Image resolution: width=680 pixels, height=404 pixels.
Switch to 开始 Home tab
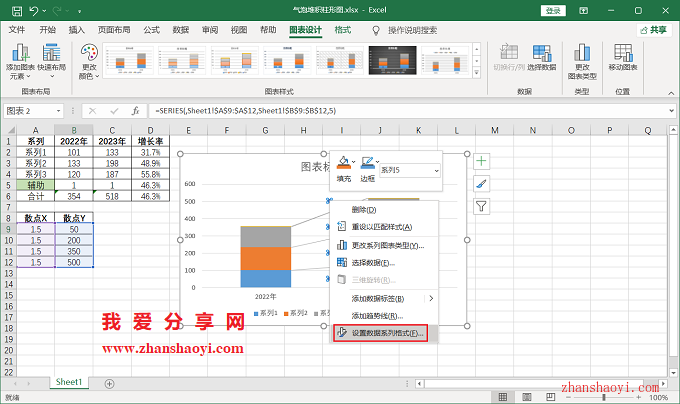tap(48, 30)
